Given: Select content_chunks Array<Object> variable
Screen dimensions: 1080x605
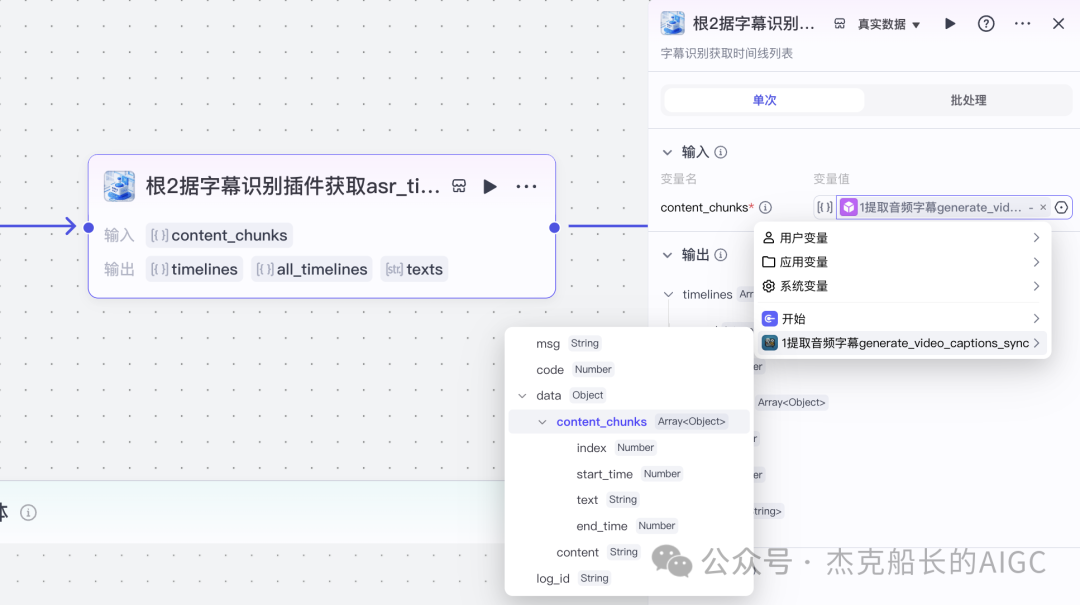Looking at the screenshot, I should click(629, 422).
